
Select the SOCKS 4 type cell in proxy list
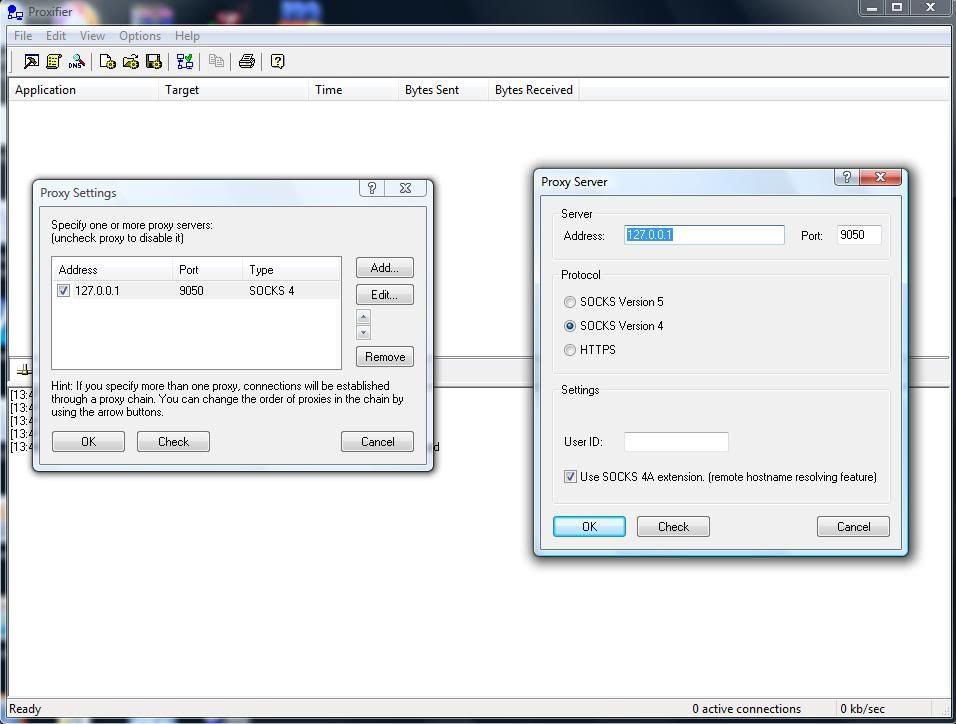(x=271, y=290)
